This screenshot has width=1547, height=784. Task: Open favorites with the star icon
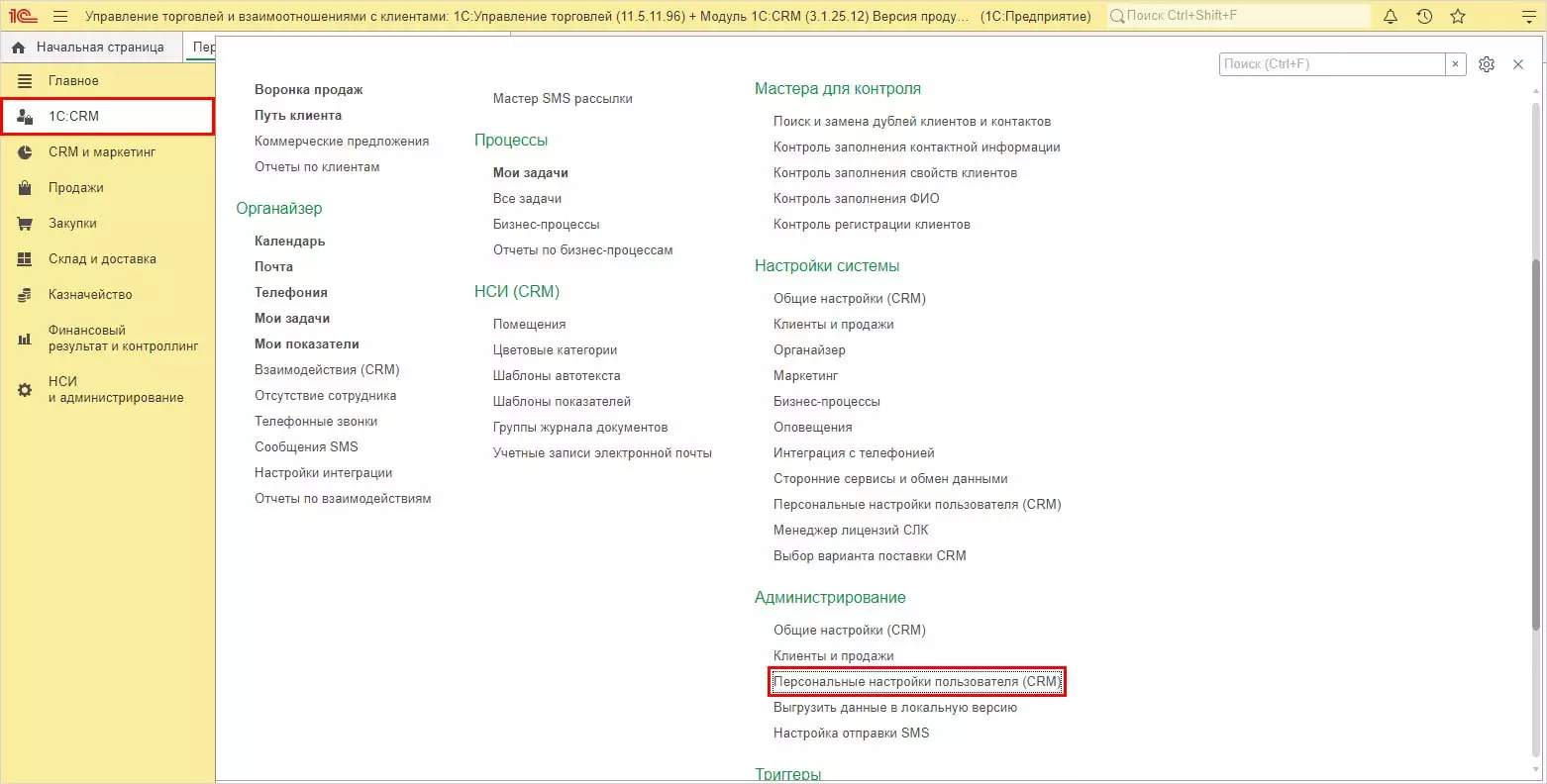pos(1458,17)
